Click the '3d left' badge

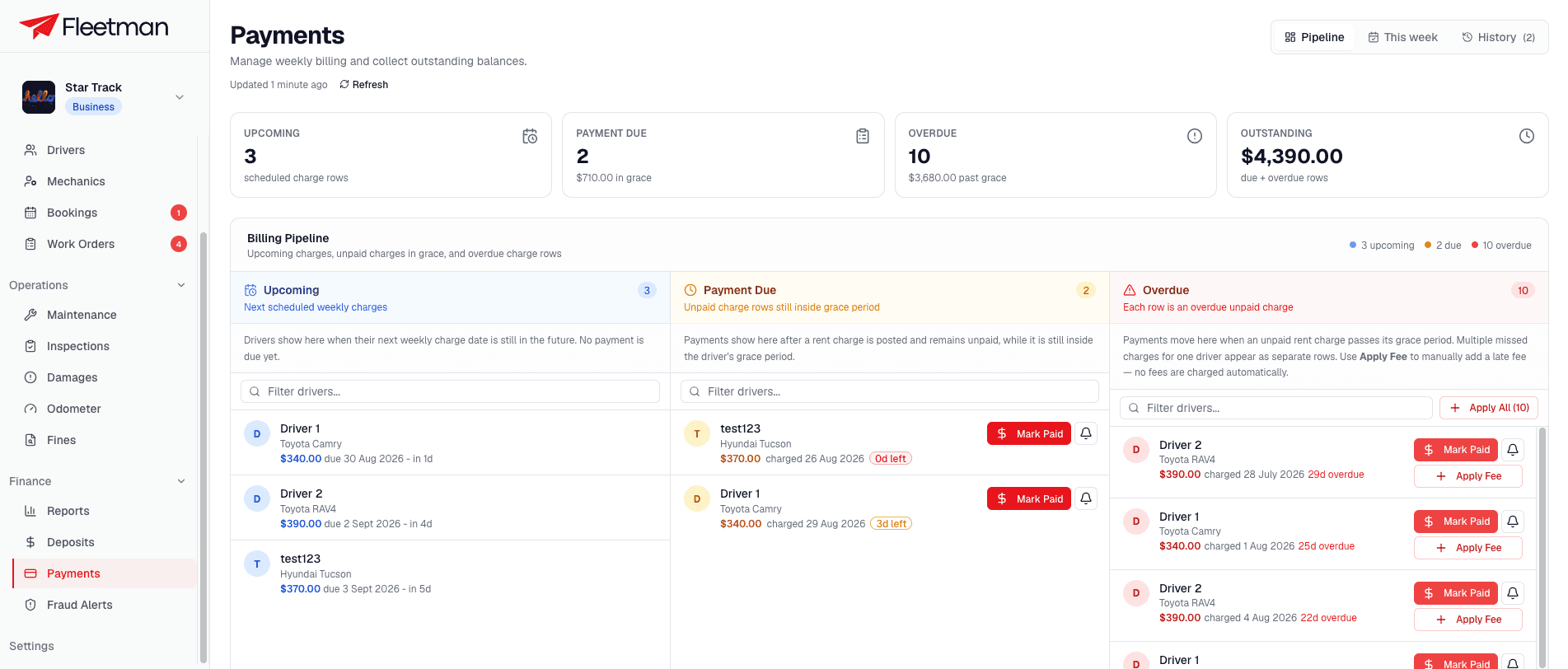tap(891, 524)
